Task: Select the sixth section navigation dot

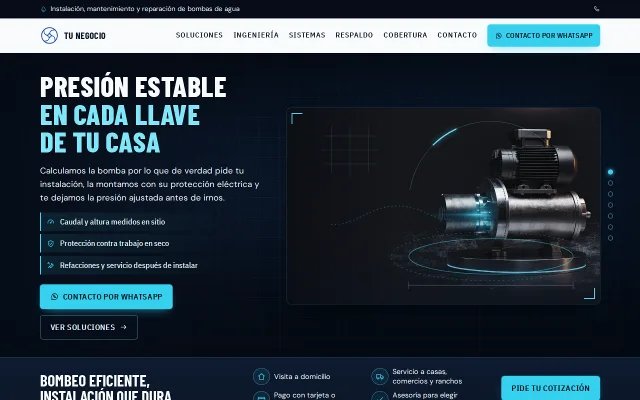Action: [611, 227]
